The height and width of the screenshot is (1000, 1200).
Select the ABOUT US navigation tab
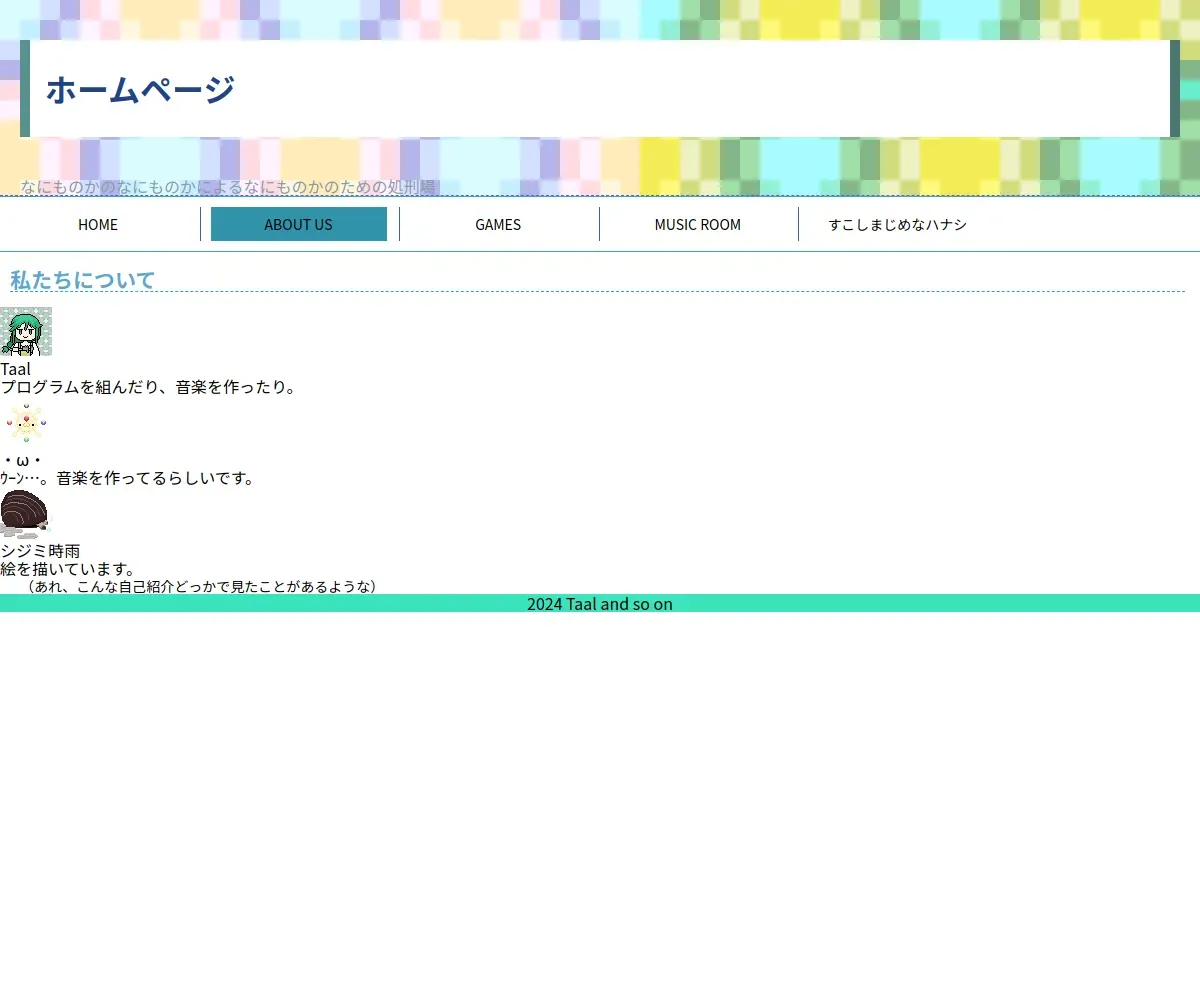pos(298,224)
